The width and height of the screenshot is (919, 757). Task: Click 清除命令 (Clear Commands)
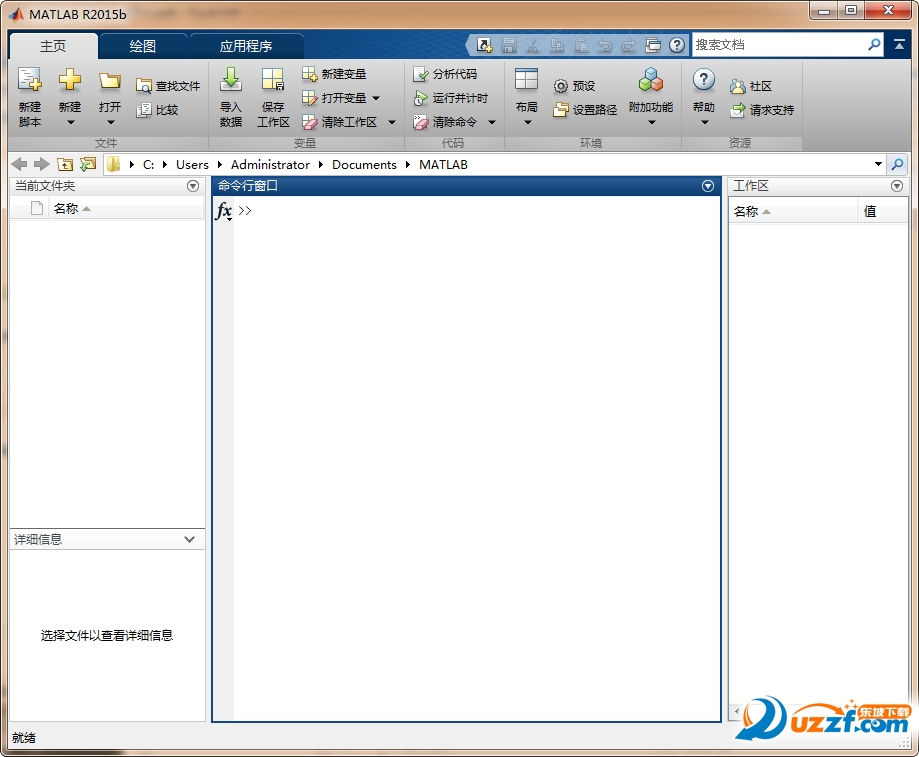click(445, 122)
